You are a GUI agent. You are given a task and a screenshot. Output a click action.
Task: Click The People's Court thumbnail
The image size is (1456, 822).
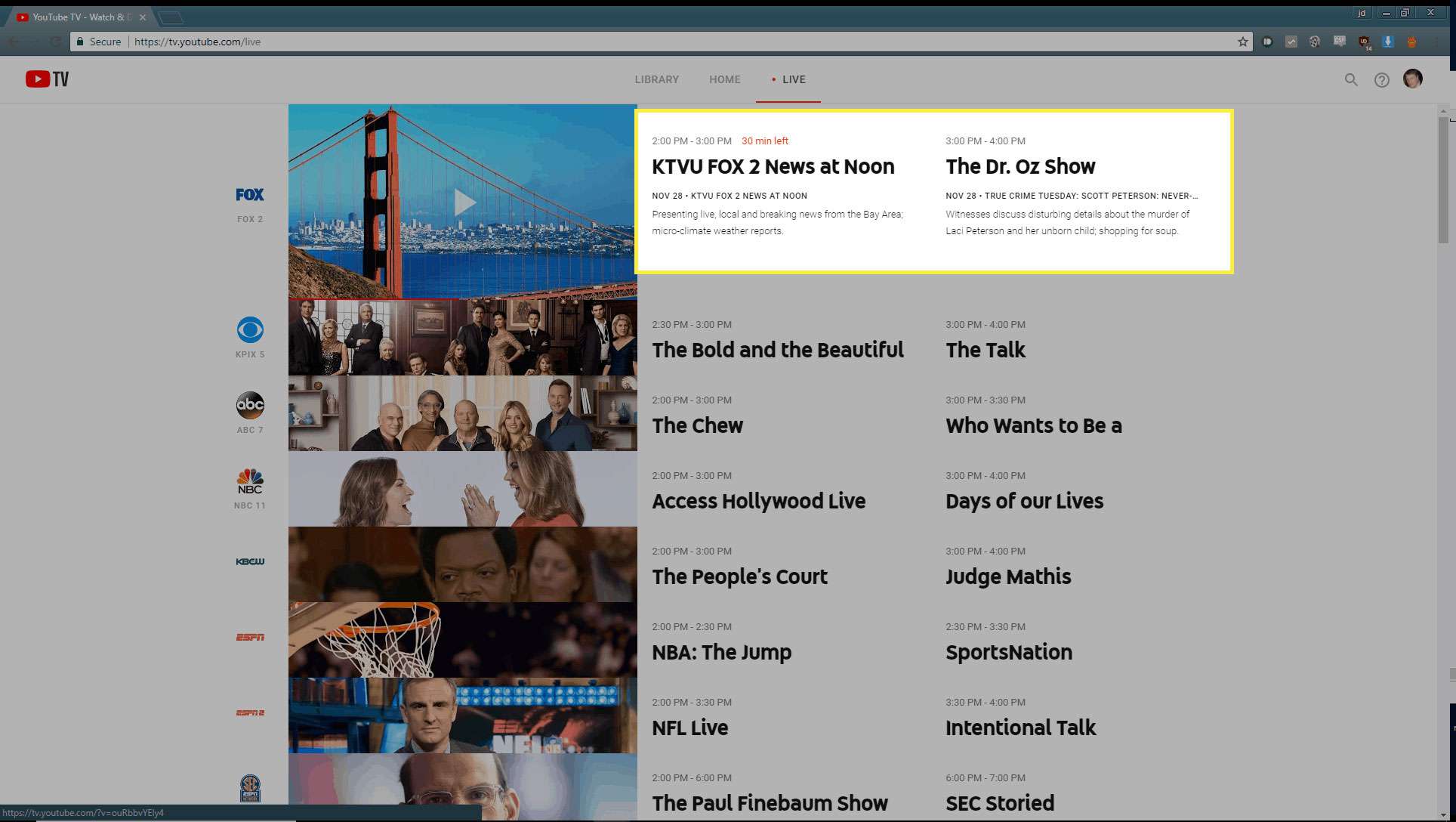463,564
